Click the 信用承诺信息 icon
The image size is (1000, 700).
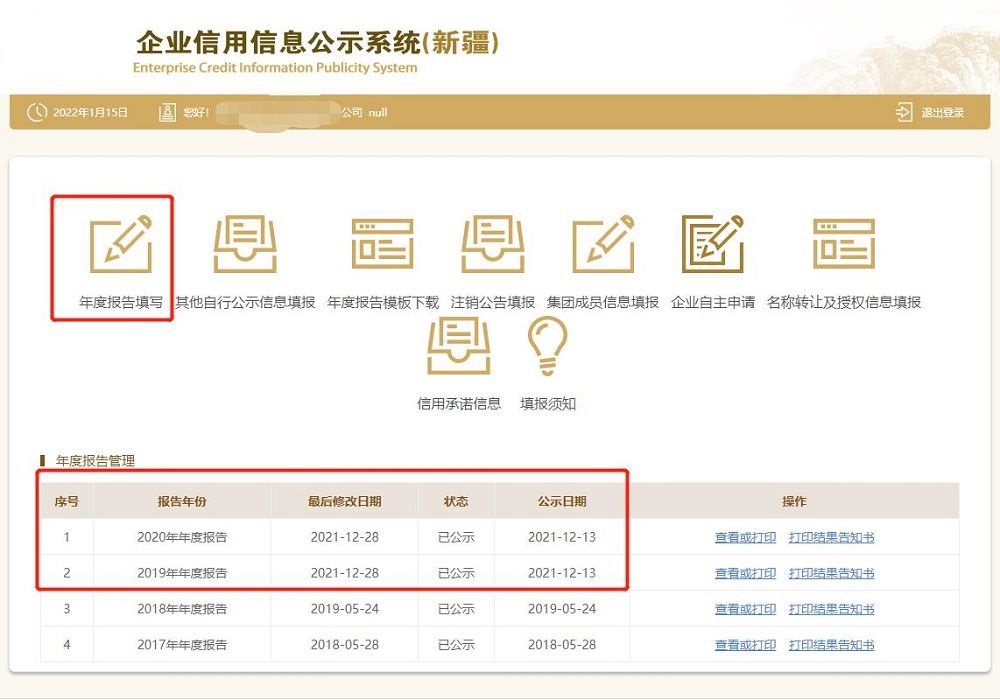coord(459,347)
